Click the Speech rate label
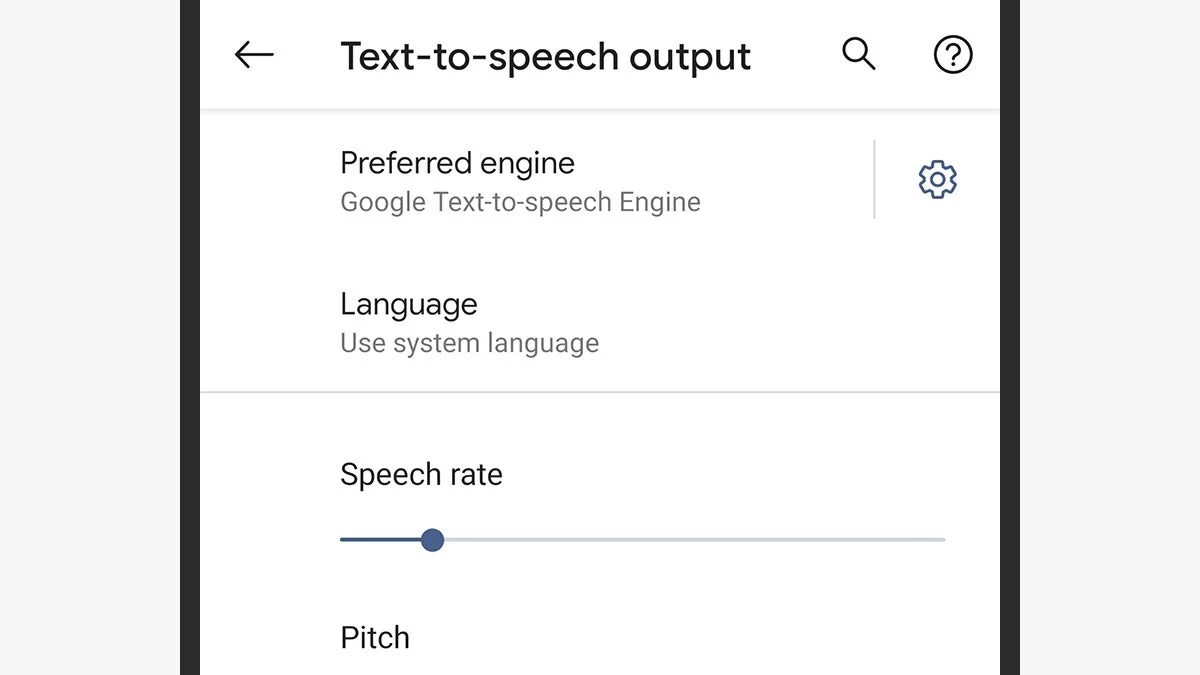 (421, 474)
